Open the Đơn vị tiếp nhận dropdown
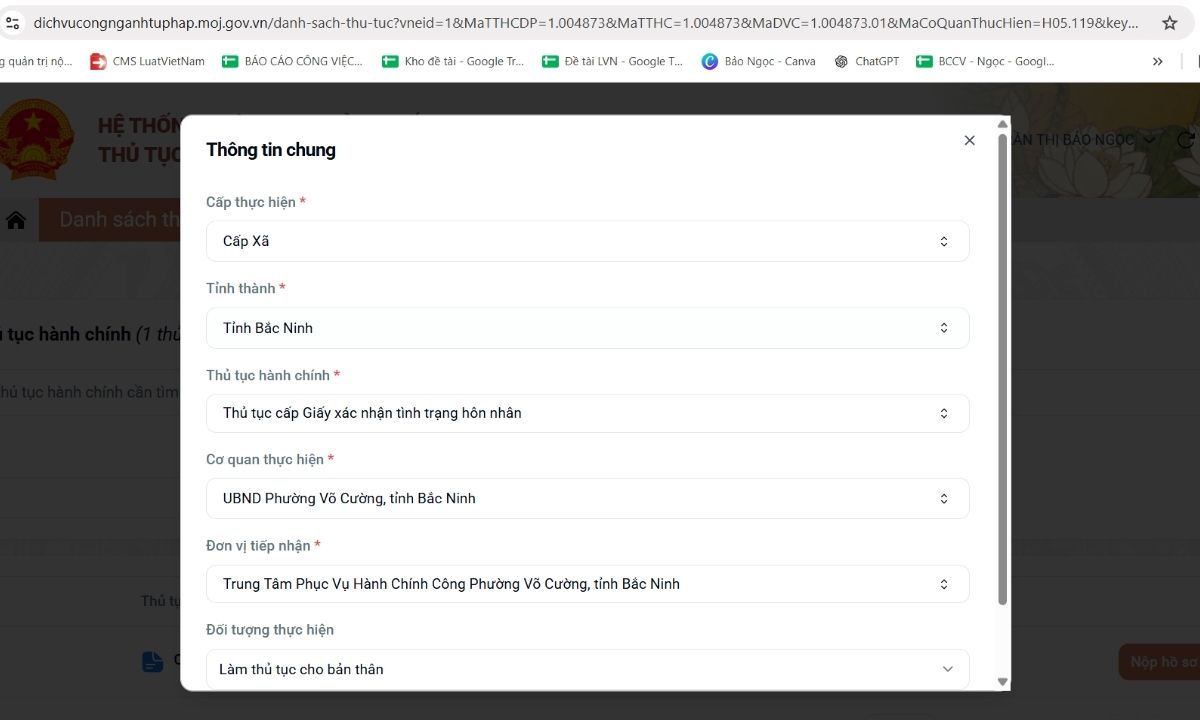 tap(587, 584)
